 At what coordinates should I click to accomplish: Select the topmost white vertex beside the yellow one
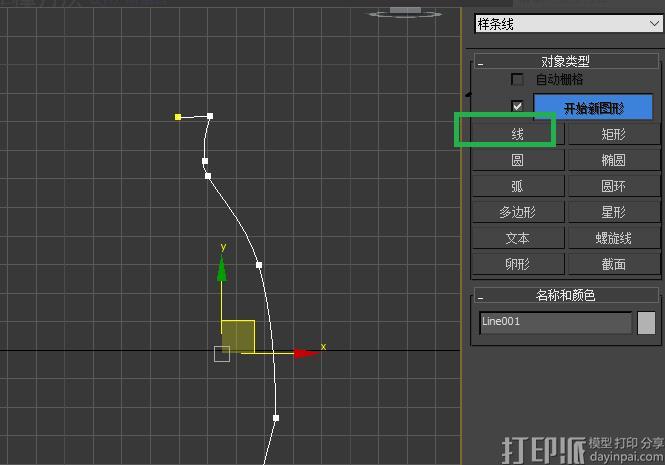pos(210,116)
